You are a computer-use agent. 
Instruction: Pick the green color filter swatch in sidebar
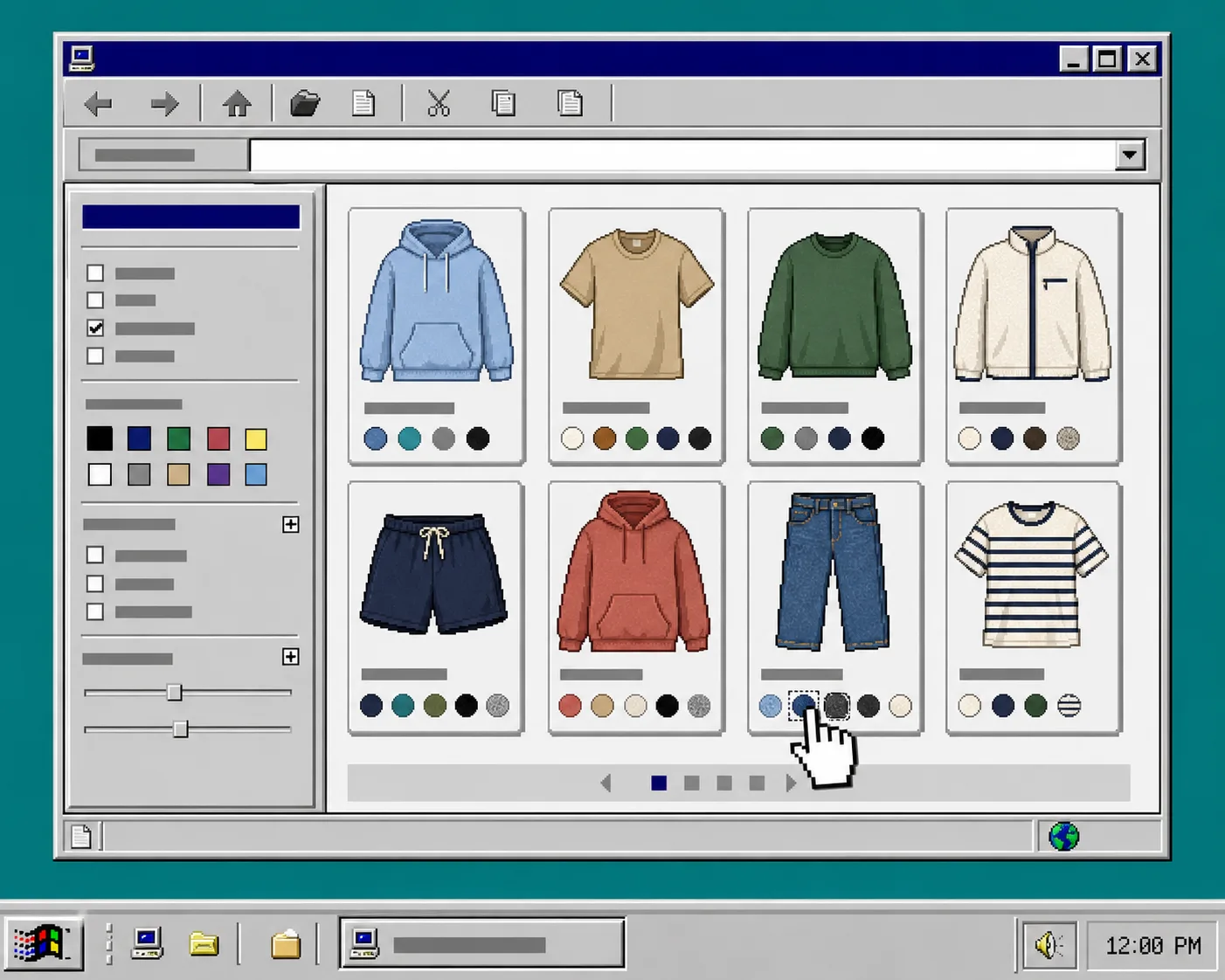(x=178, y=438)
